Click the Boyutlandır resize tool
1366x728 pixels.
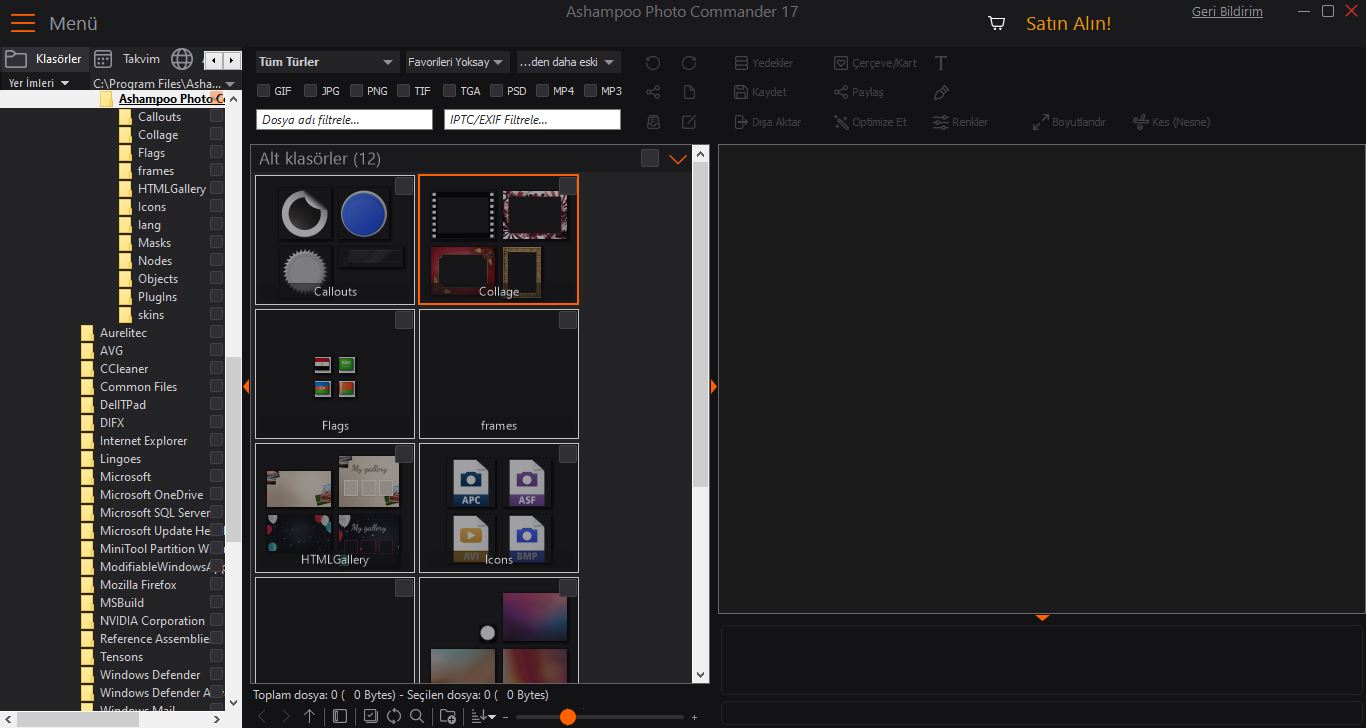tap(1069, 122)
